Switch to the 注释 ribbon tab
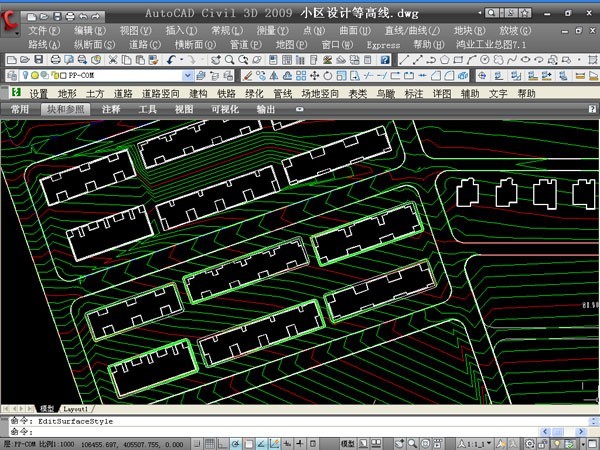Screen dimensions: 600x450 pyautogui.click(x=111, y=109)
